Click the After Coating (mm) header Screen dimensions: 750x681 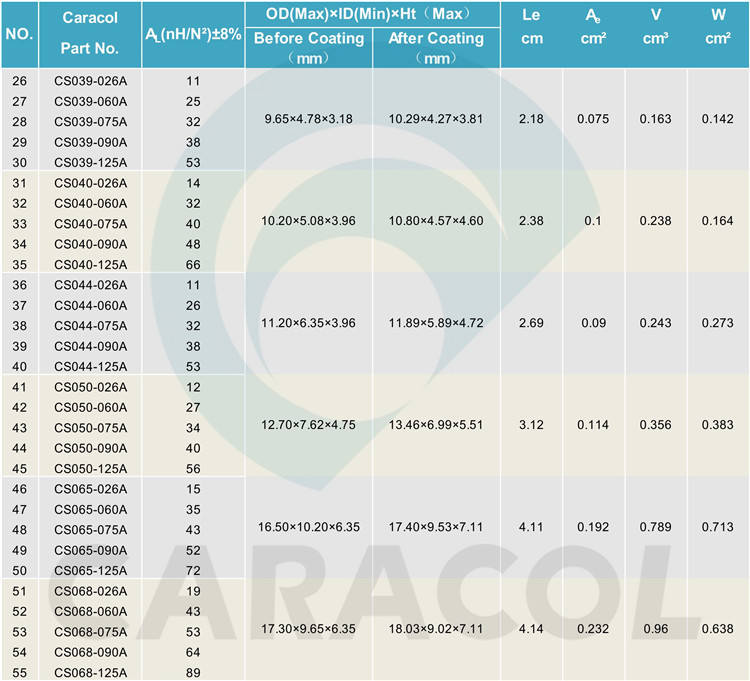point(436,48)
